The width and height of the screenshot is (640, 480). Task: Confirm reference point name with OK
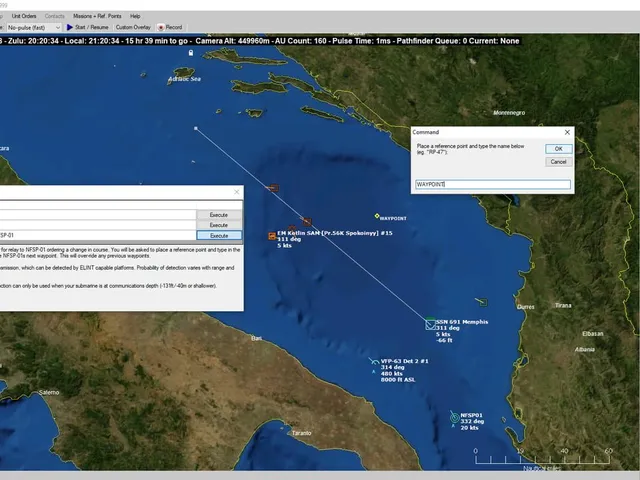[x=558, y=149]
